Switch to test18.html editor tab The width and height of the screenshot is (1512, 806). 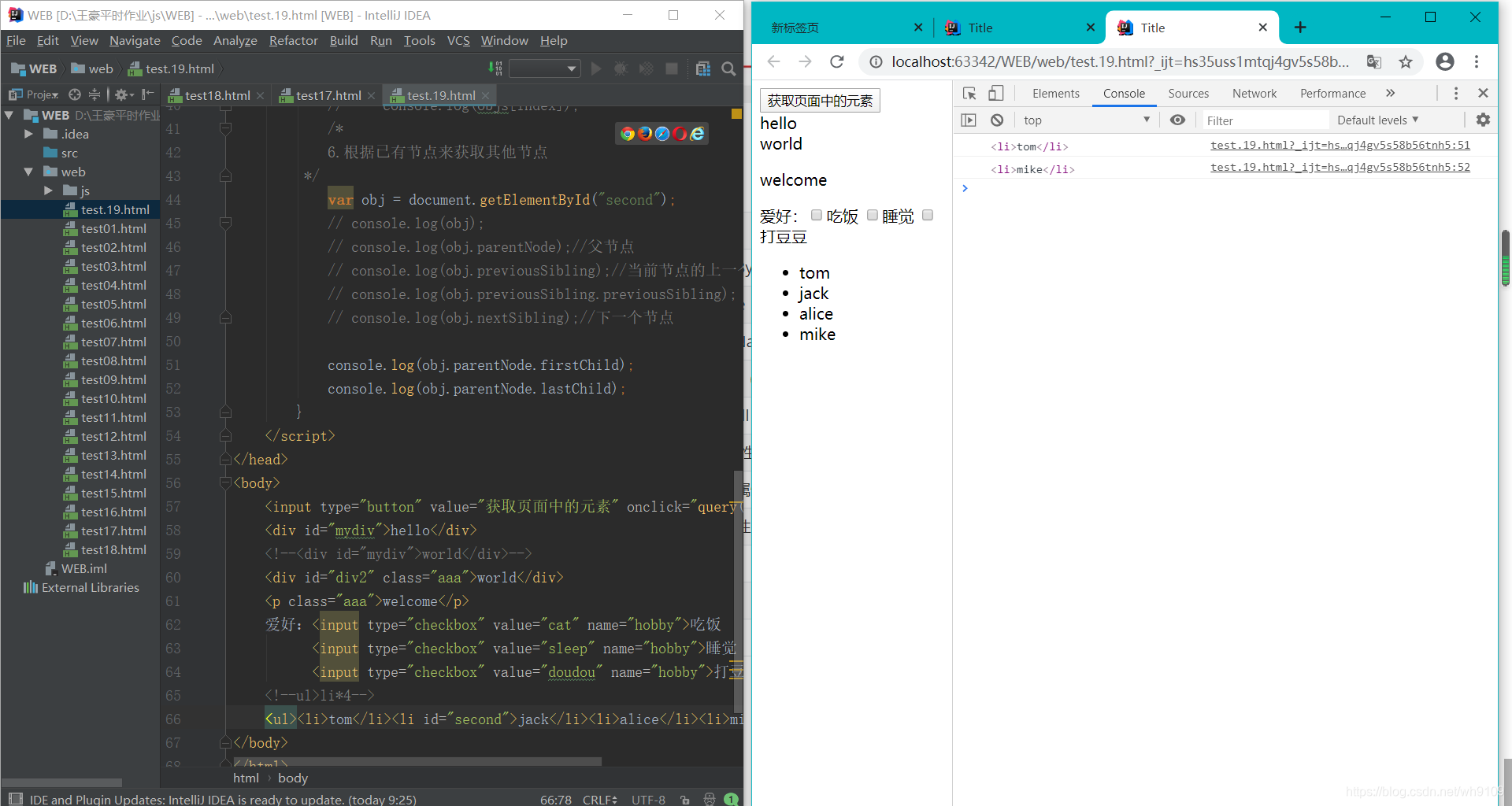pyautogui.click(x=217, y=95)
